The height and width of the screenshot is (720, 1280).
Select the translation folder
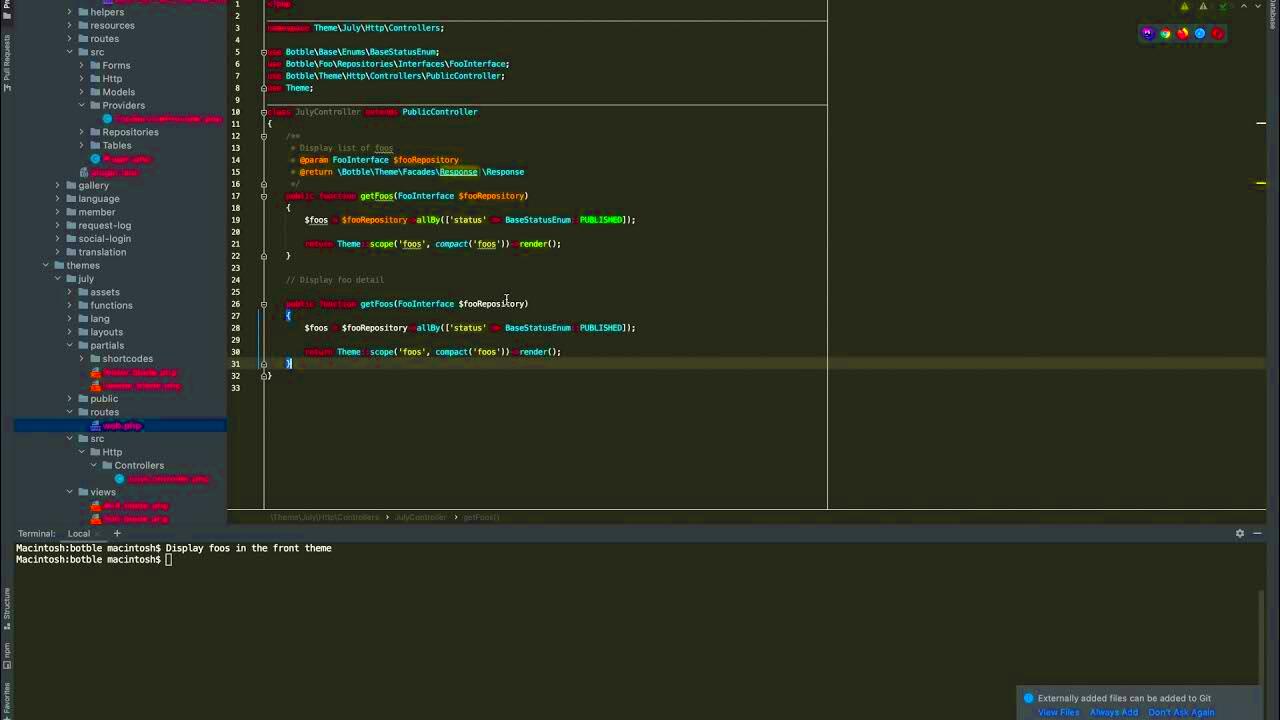click(x=102, y=252)
